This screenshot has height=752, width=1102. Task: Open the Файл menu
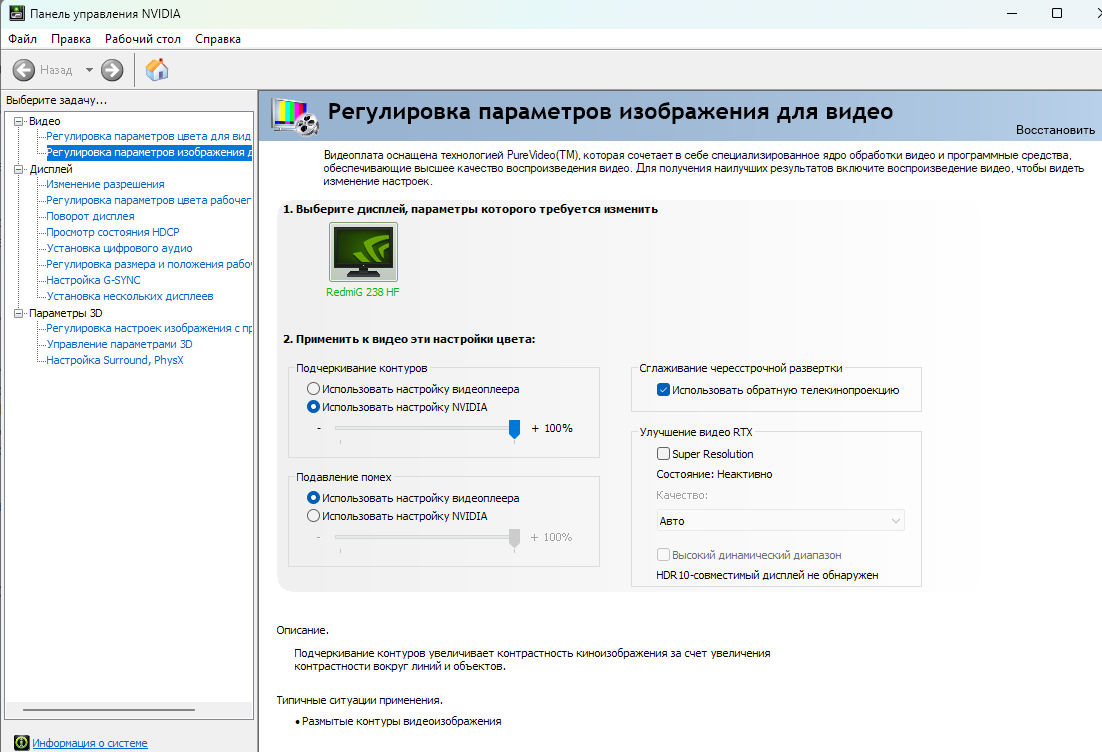[x=22, y=39]
